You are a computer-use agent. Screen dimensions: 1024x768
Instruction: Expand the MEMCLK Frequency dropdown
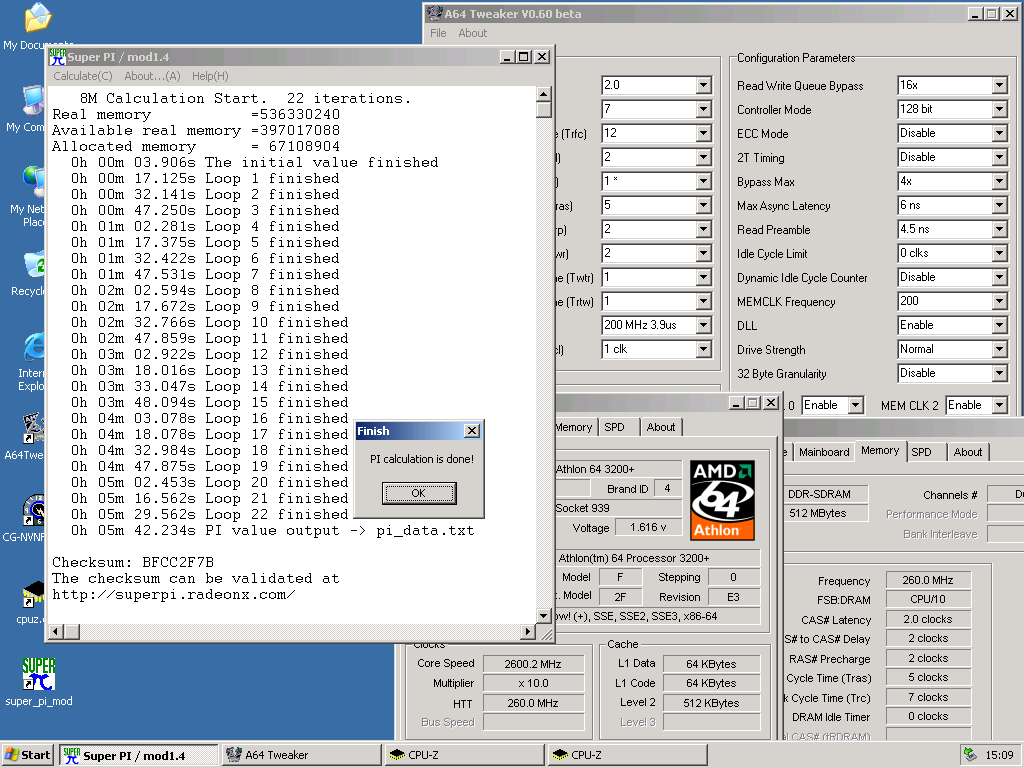[999, 301]
